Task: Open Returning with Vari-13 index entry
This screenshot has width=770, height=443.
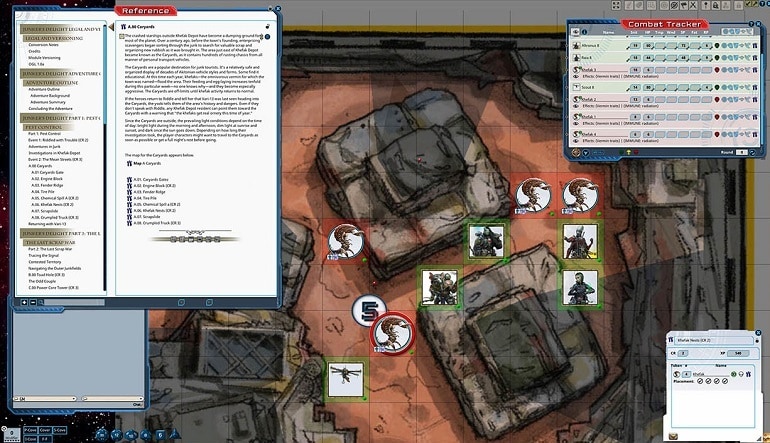Action: click(x=47, y=223)
